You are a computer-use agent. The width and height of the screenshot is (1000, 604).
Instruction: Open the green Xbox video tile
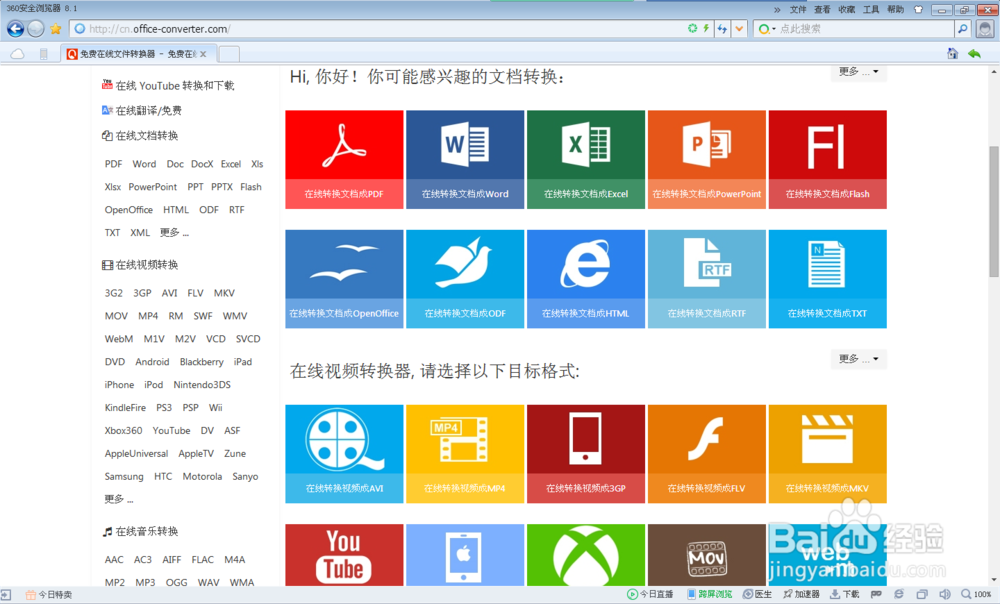tap(585, 554)
